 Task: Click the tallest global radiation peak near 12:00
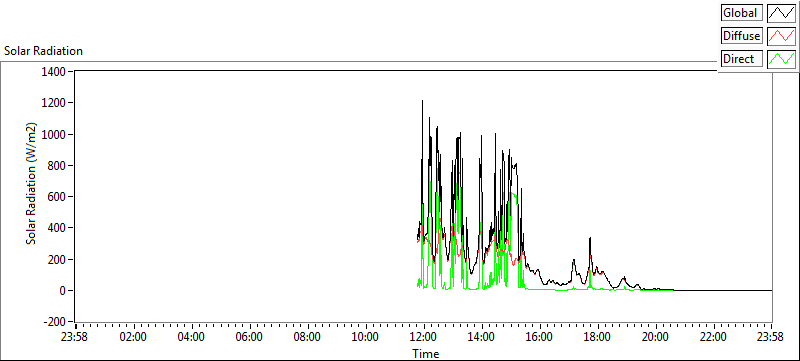click(422, 101)
